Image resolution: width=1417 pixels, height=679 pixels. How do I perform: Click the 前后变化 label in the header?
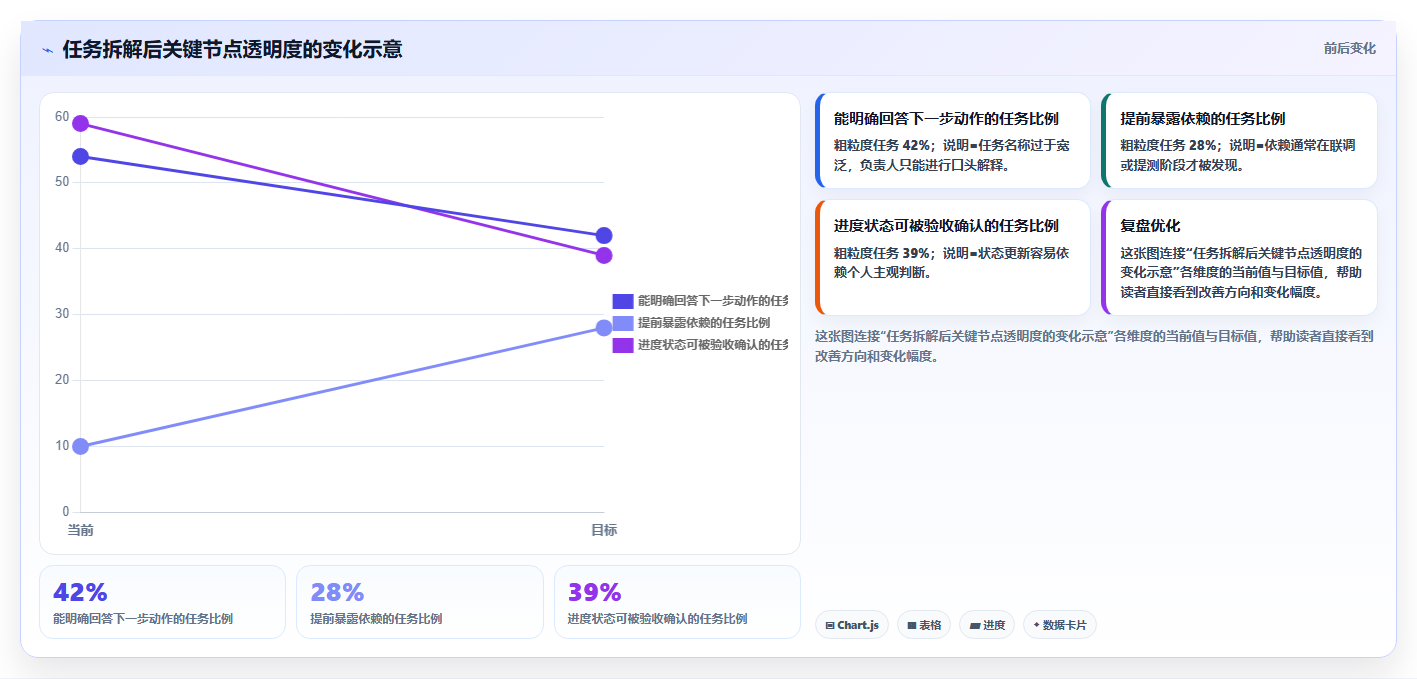(x=1349, y=48)
